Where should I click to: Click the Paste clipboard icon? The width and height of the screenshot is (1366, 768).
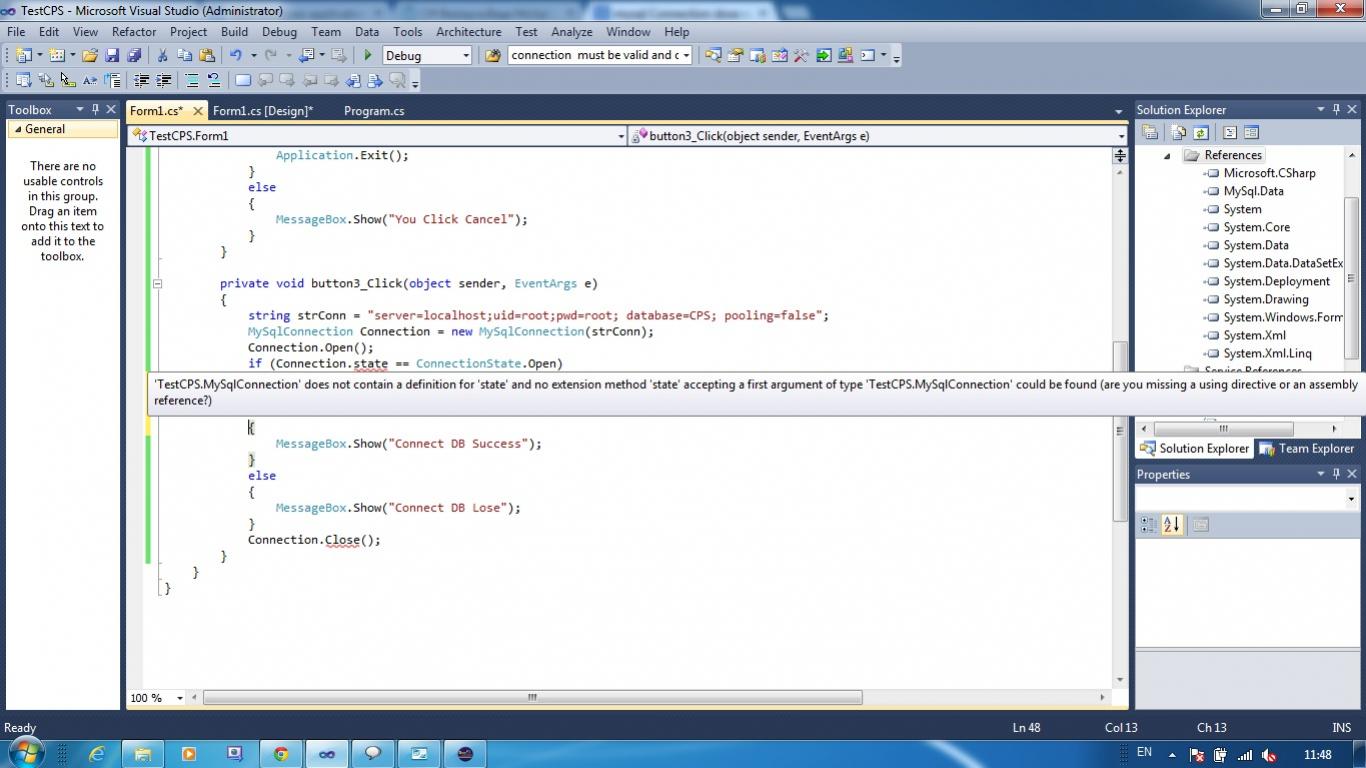pyautogui.click(x=207, y=55)
